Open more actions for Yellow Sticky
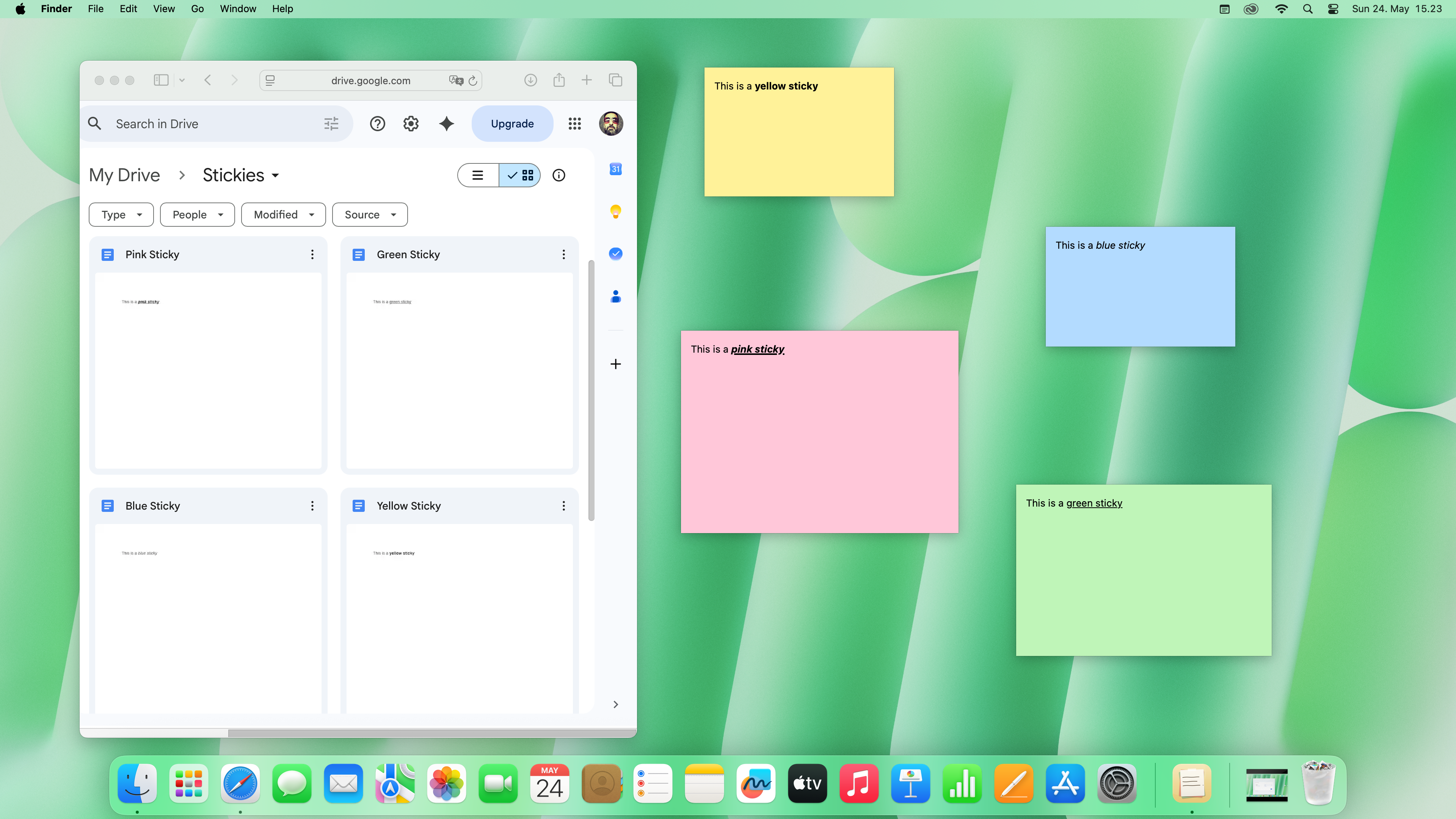The height and width of the screenshot is (819, 1456). click(x=563, y=506)
